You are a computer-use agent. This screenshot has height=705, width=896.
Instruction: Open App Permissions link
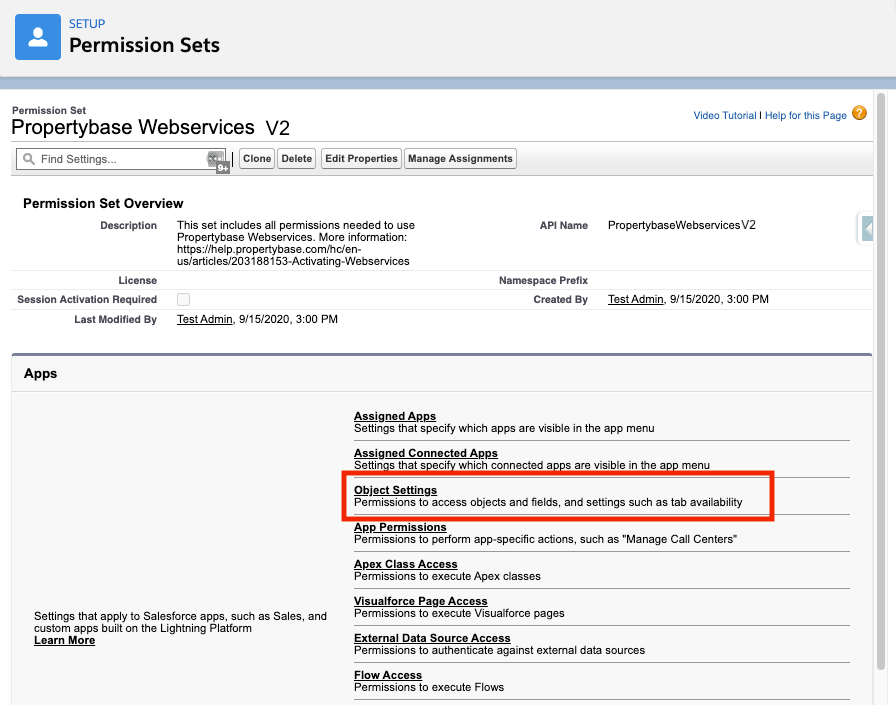(x=400, y=527)
